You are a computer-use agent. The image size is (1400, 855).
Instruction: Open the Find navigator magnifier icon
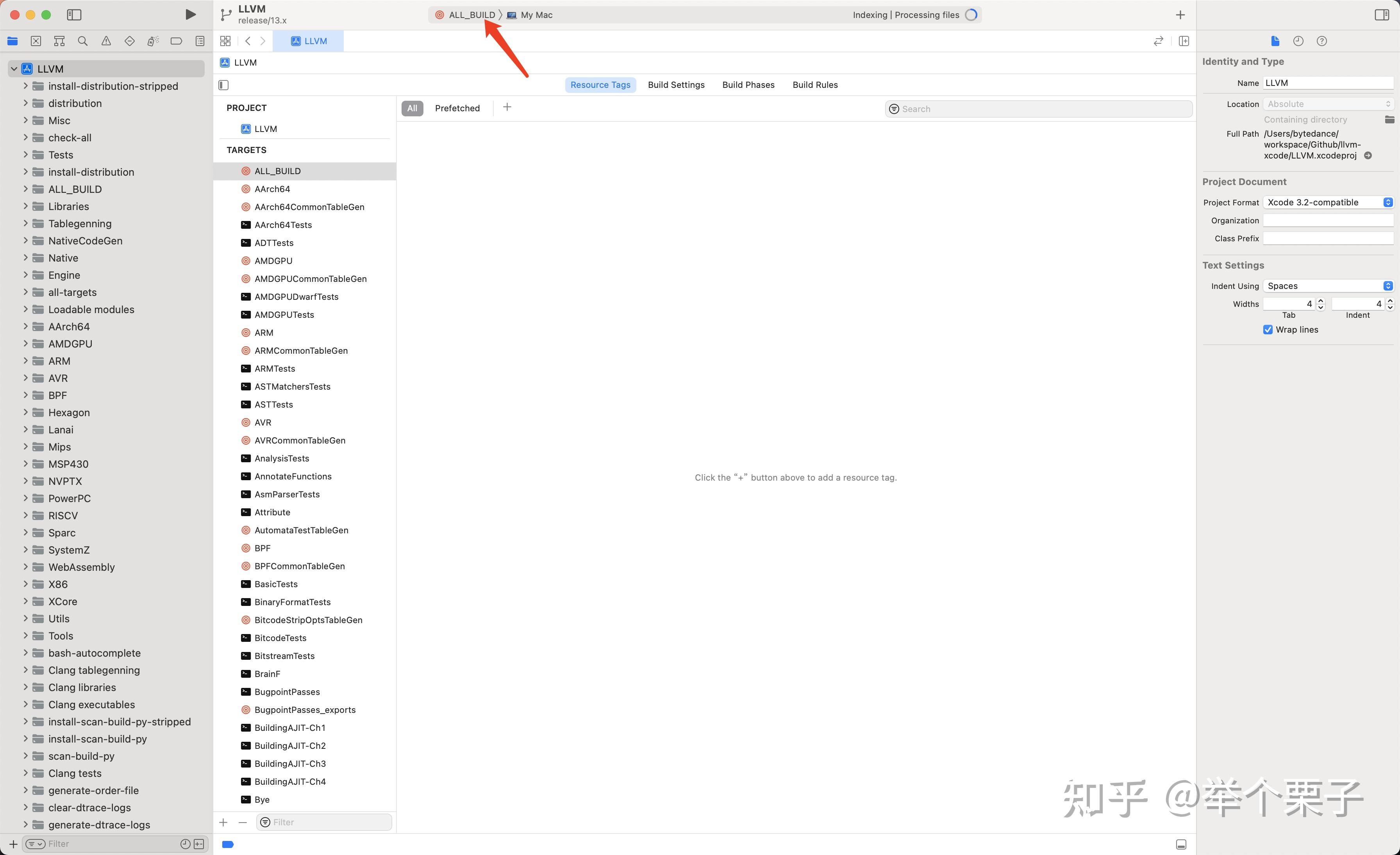[x=82, y=41]
